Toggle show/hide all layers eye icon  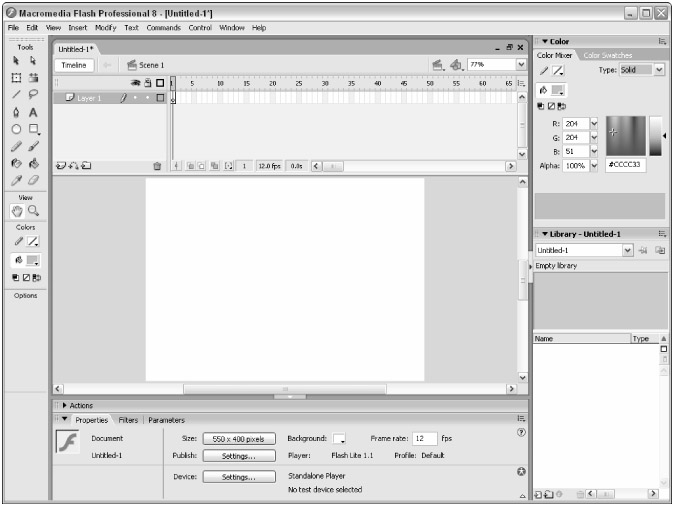[x=135, y=83]
